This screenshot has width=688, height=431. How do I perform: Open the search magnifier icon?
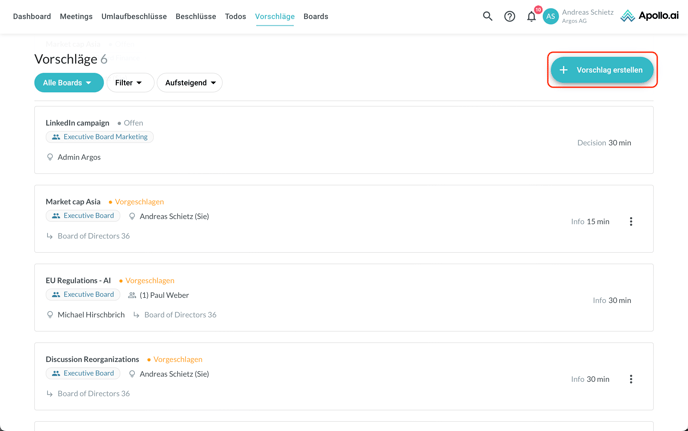pos(487,16)
